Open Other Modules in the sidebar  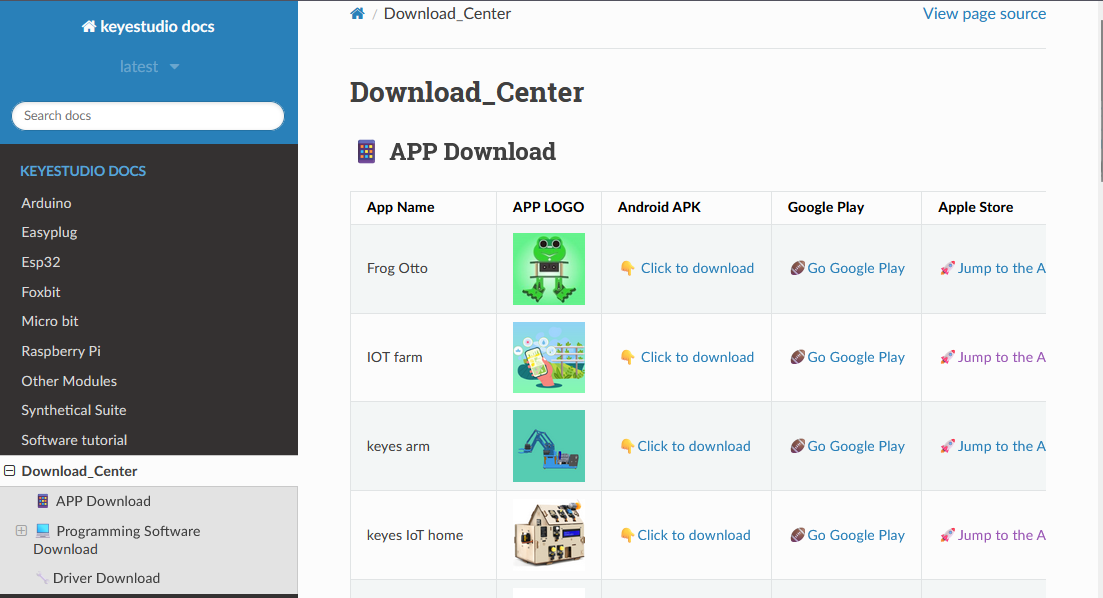point(69,381)
